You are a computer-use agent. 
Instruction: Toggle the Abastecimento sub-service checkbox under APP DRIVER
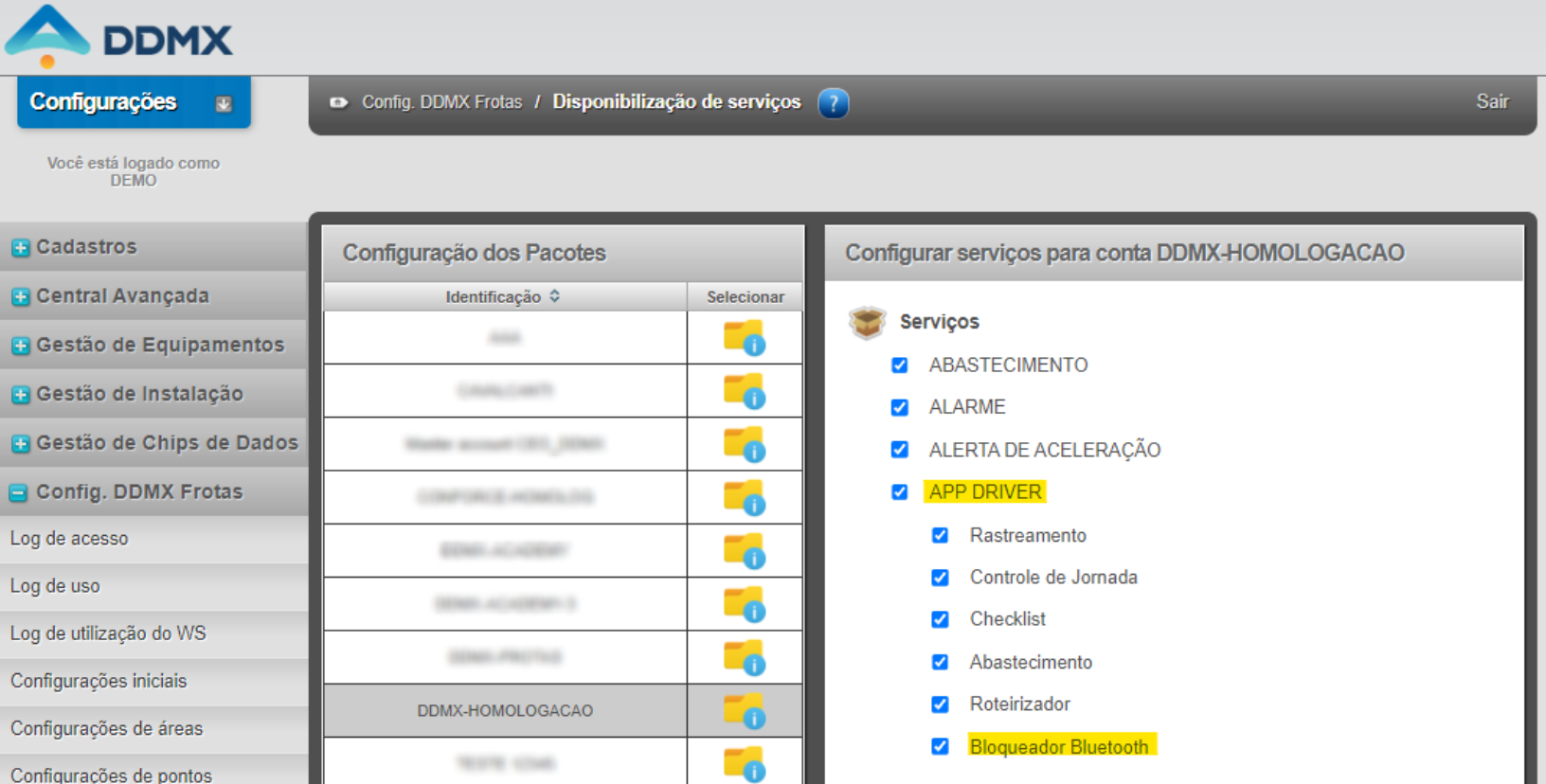[x=940, y=662]
